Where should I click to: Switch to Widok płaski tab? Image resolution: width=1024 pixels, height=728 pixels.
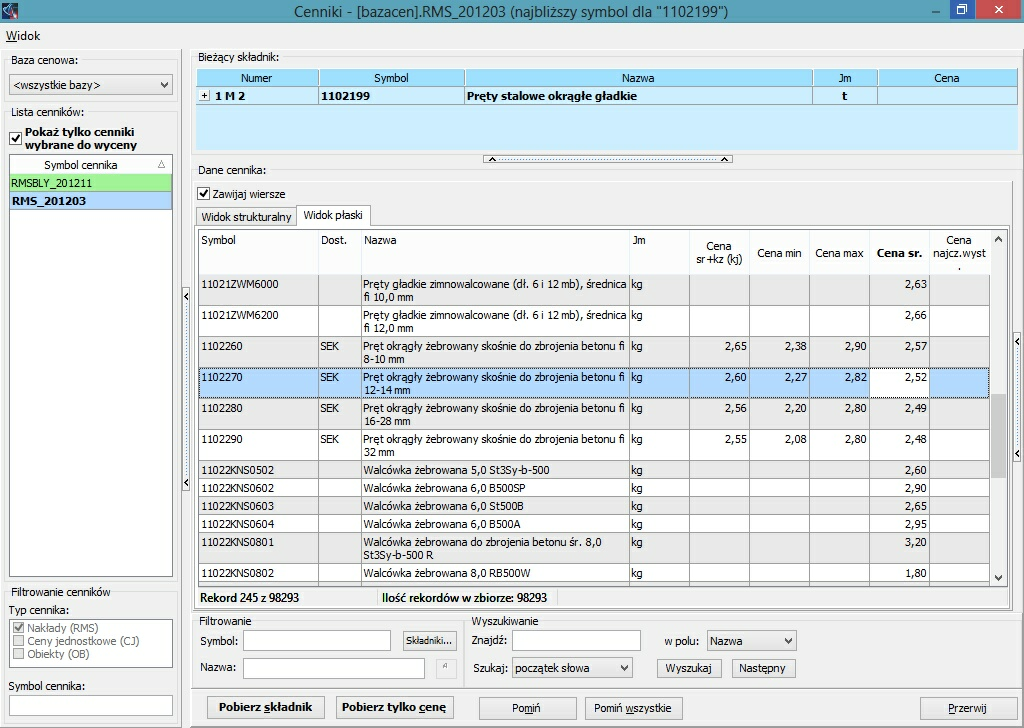coord(333,215)
